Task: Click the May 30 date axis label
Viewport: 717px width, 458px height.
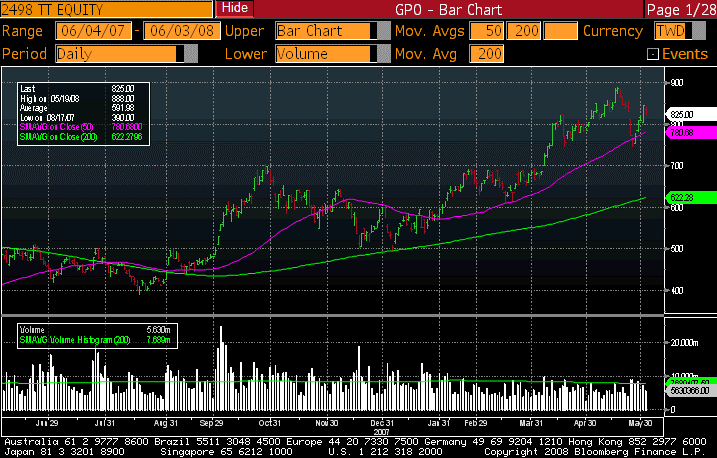Action: click(640, 423)
